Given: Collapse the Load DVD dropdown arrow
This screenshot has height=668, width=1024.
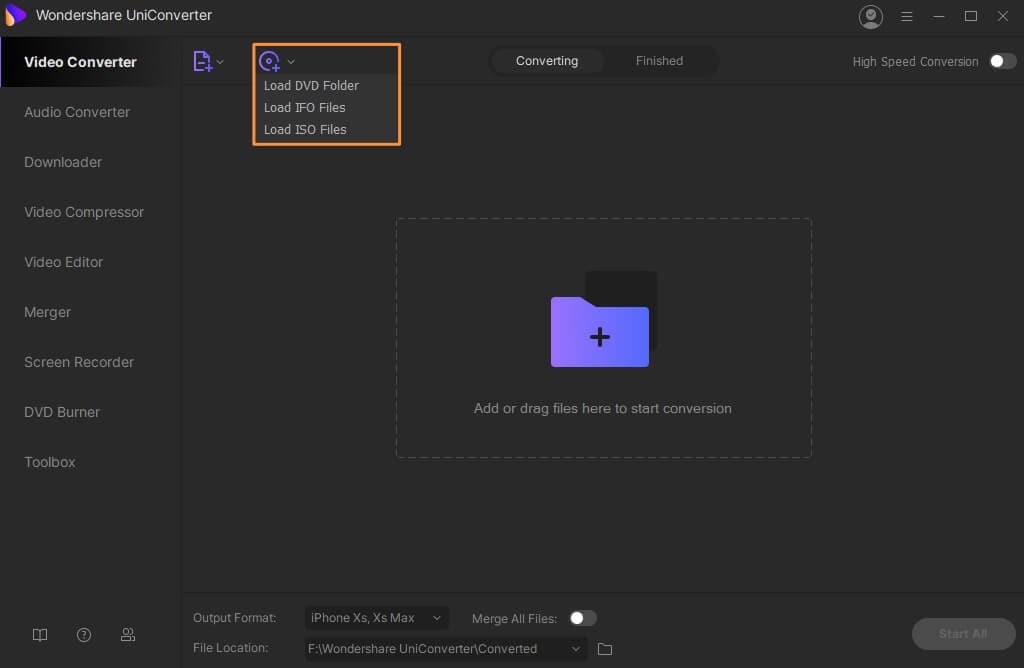Looking at the screenshot, I should click(x=291, y=62).
